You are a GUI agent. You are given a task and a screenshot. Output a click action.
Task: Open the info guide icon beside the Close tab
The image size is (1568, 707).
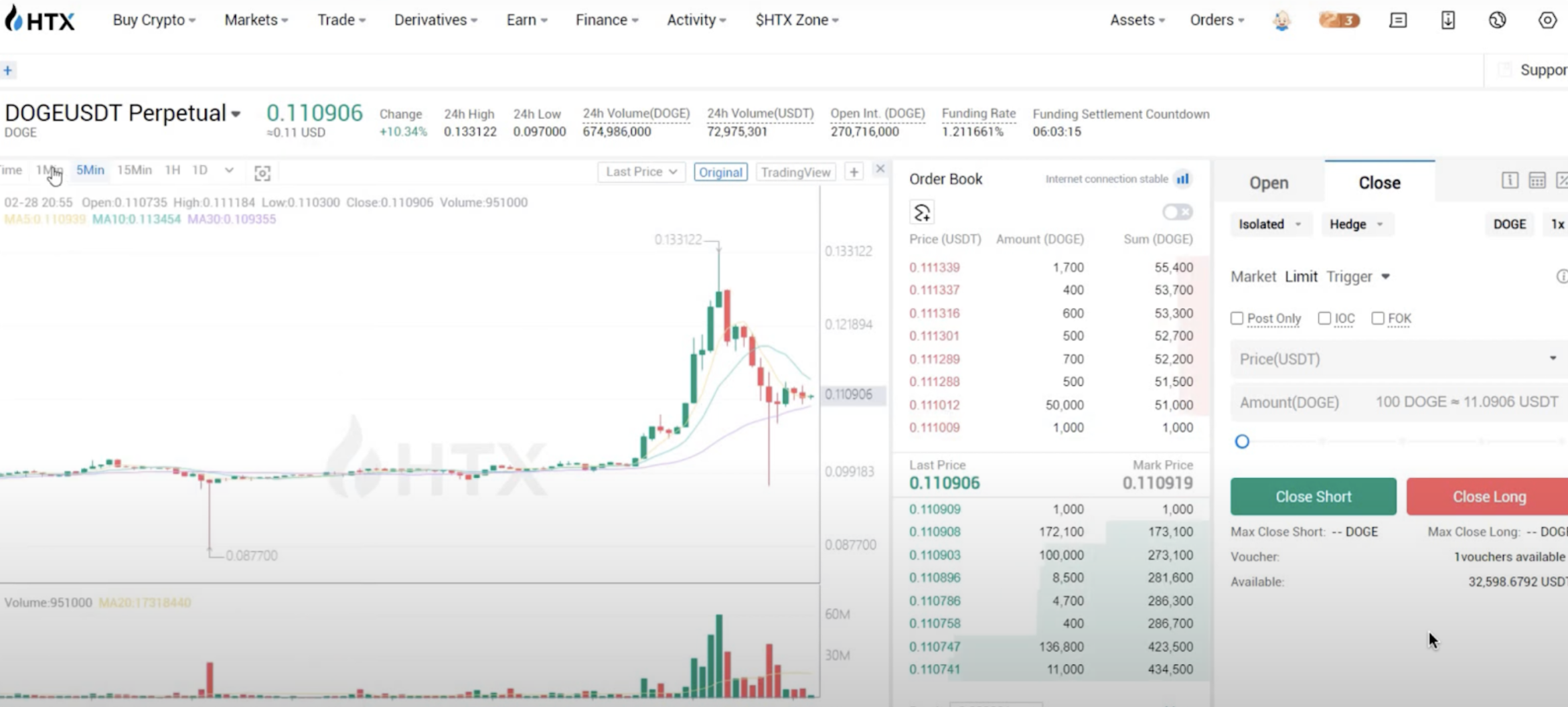(1510, 180)
